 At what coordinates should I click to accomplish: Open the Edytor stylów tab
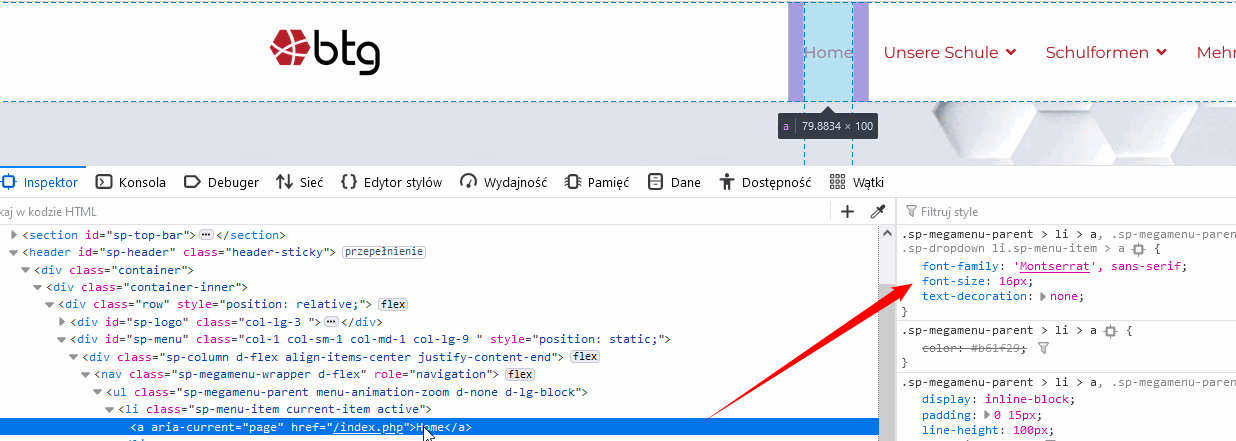(x=392, y=182)
